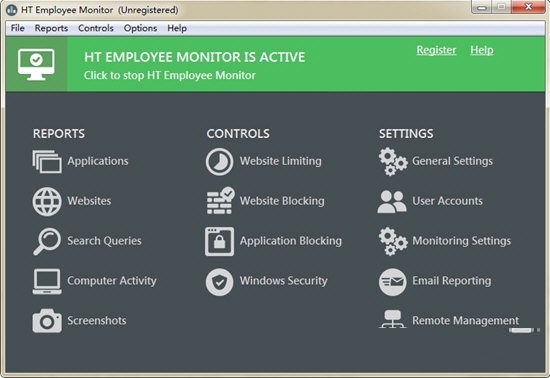Open the Screenshots camera icon
This screenshot has height=378, width=550.
click(47, 321)
